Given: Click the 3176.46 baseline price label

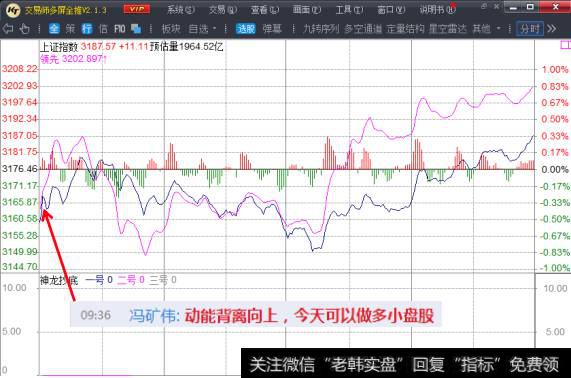Looking at the screenshot, I should pyautogui.click(x=20, y=169).
